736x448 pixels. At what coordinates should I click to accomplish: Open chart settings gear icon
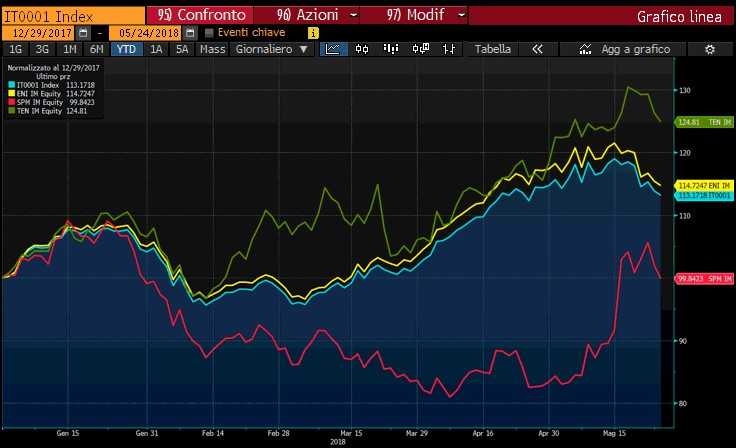710,49
